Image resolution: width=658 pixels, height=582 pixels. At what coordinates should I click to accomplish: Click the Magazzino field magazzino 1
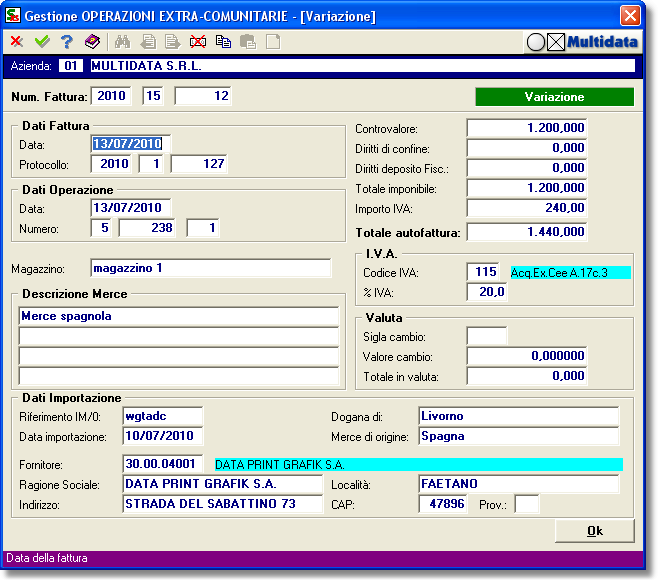pyautogui.click(x=211, y=268)
